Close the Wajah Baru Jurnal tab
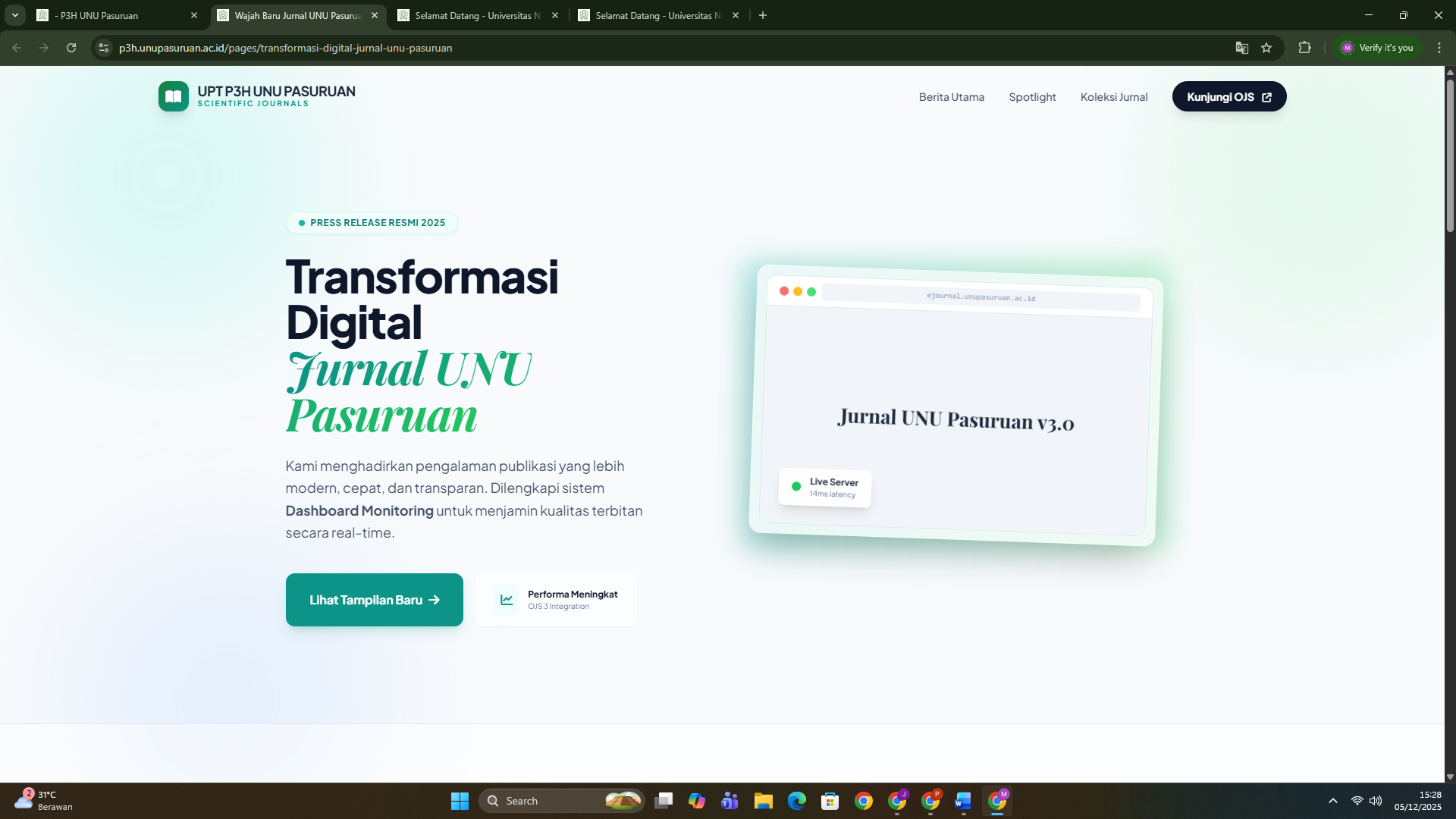This screenshot has height=819, width=1456. coord(375,15)
